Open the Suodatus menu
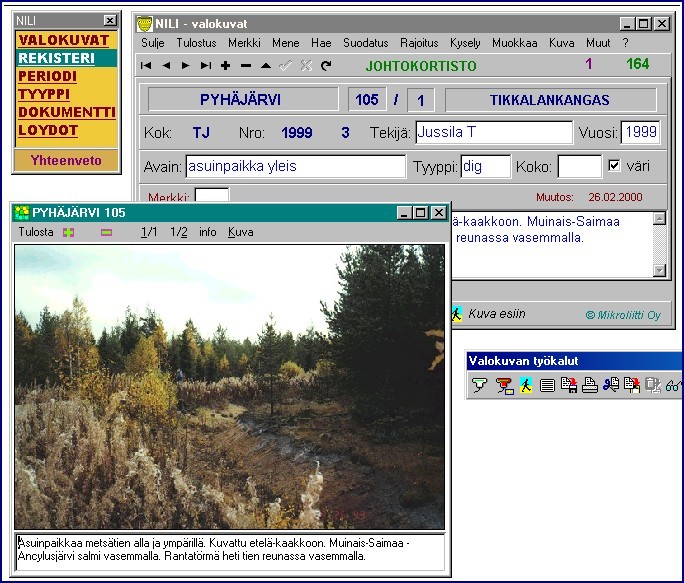 pyautogui.click(x=365, y=43)
